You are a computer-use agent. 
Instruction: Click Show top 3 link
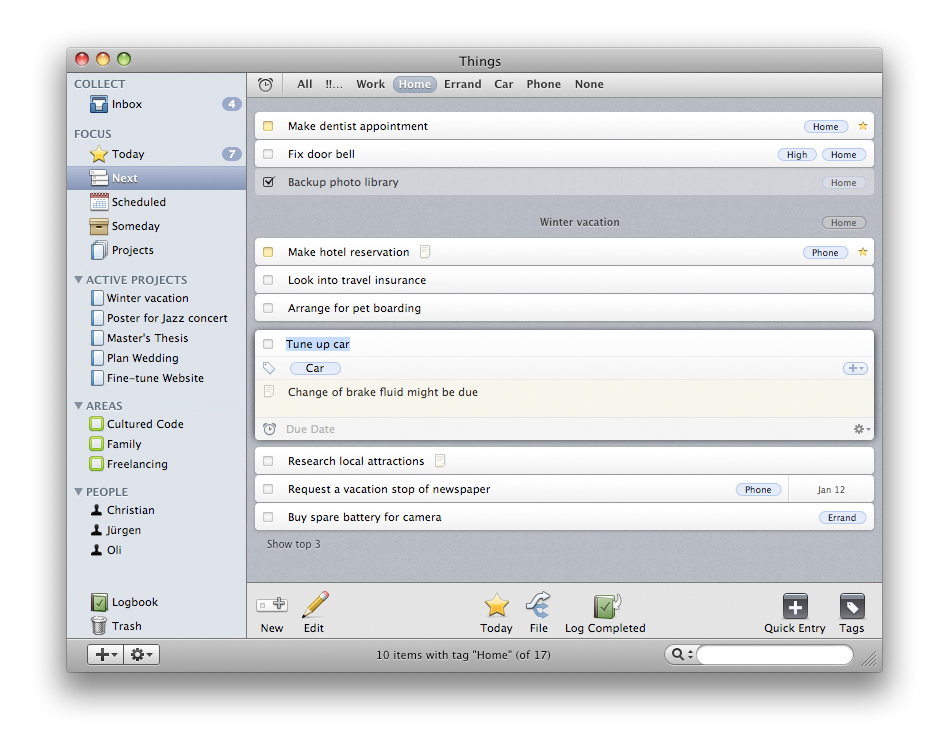[x=293, y=544]
